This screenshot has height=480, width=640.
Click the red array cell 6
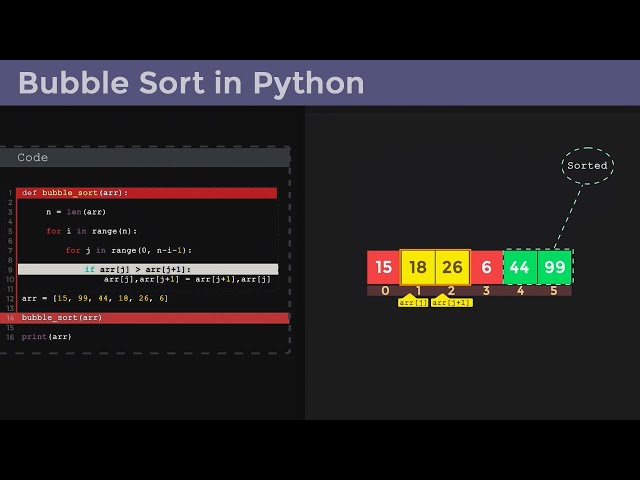(x=487, y=267)
